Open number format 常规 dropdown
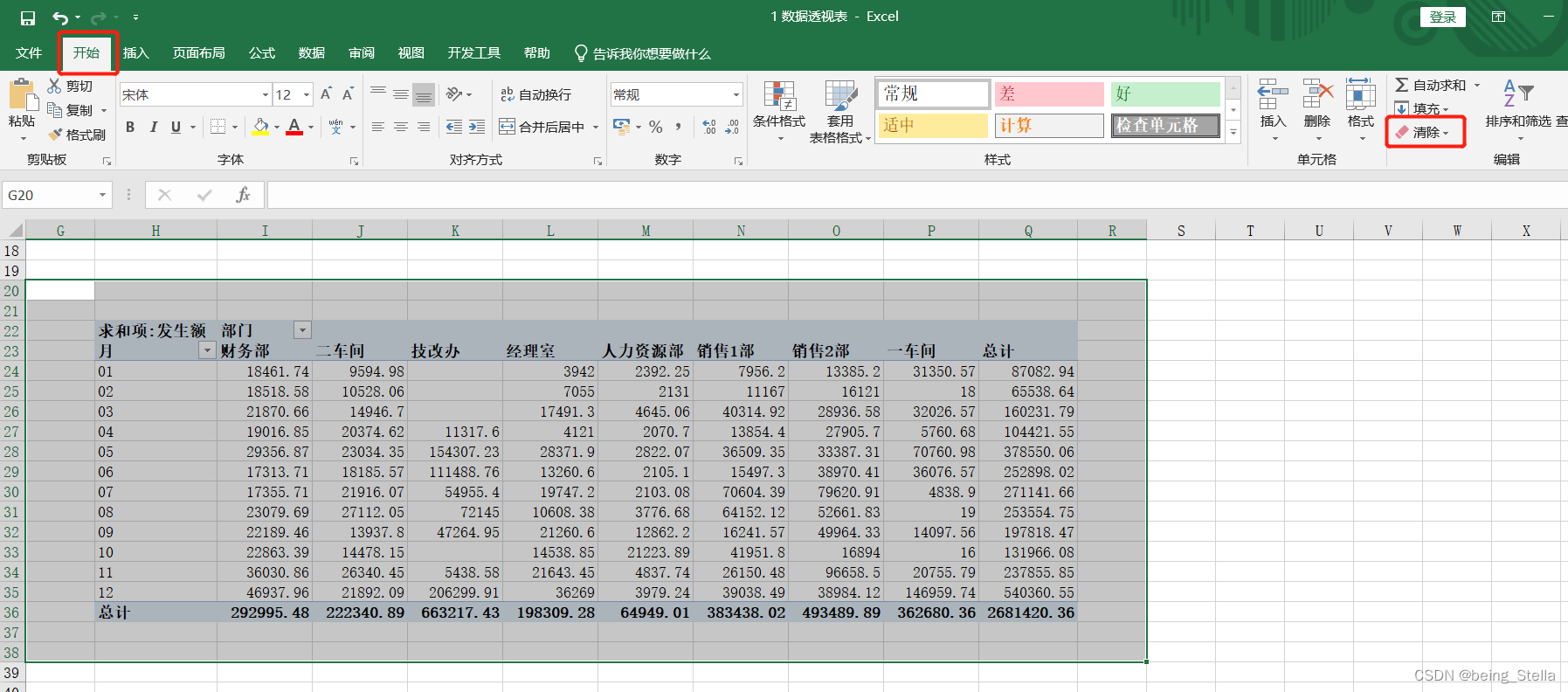This screenshot has width=1568, height=692. 736,94
